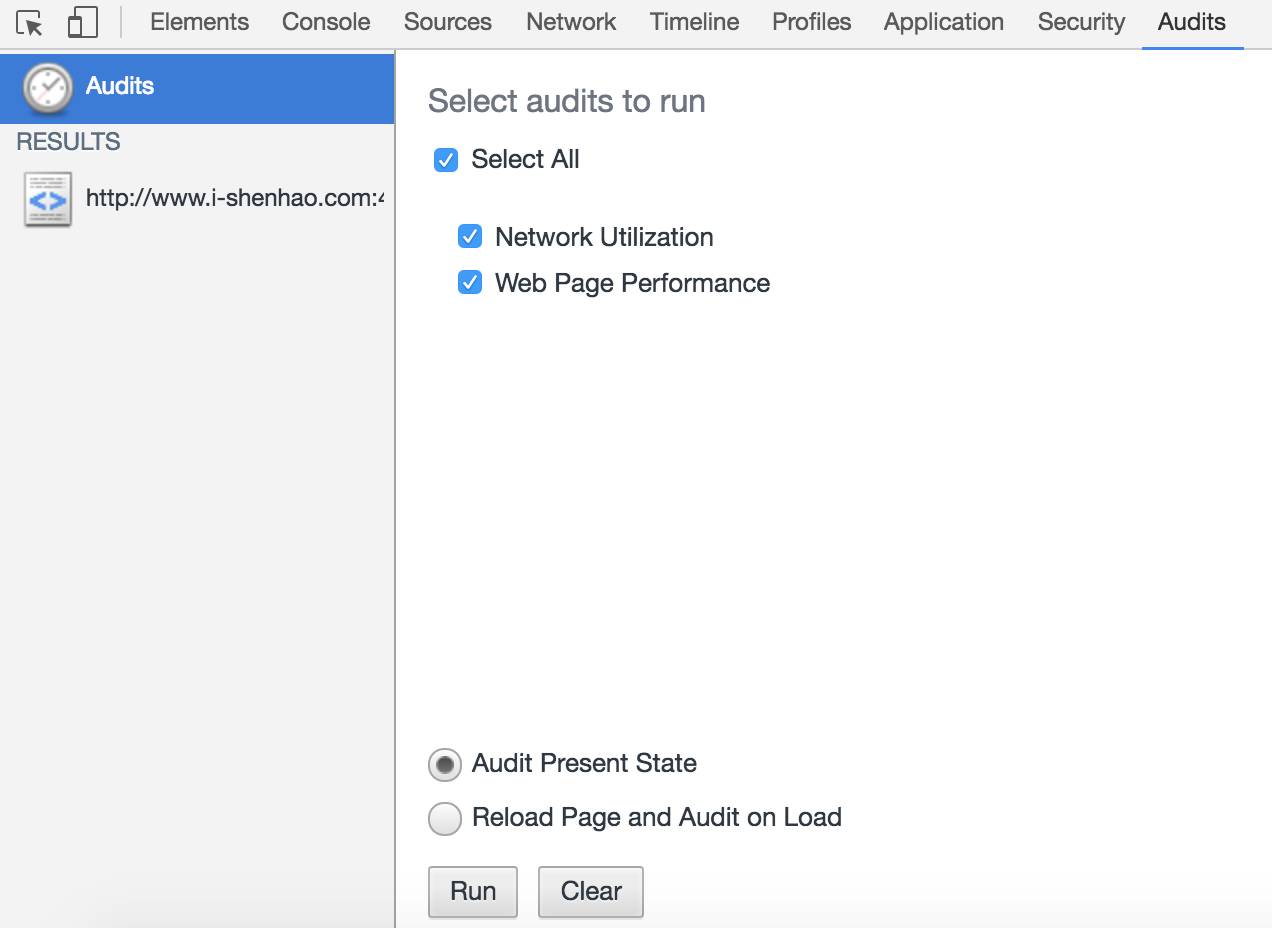Open the i-shenhao.com audit result
This screenshot has height=928, width=1272.
234,198
